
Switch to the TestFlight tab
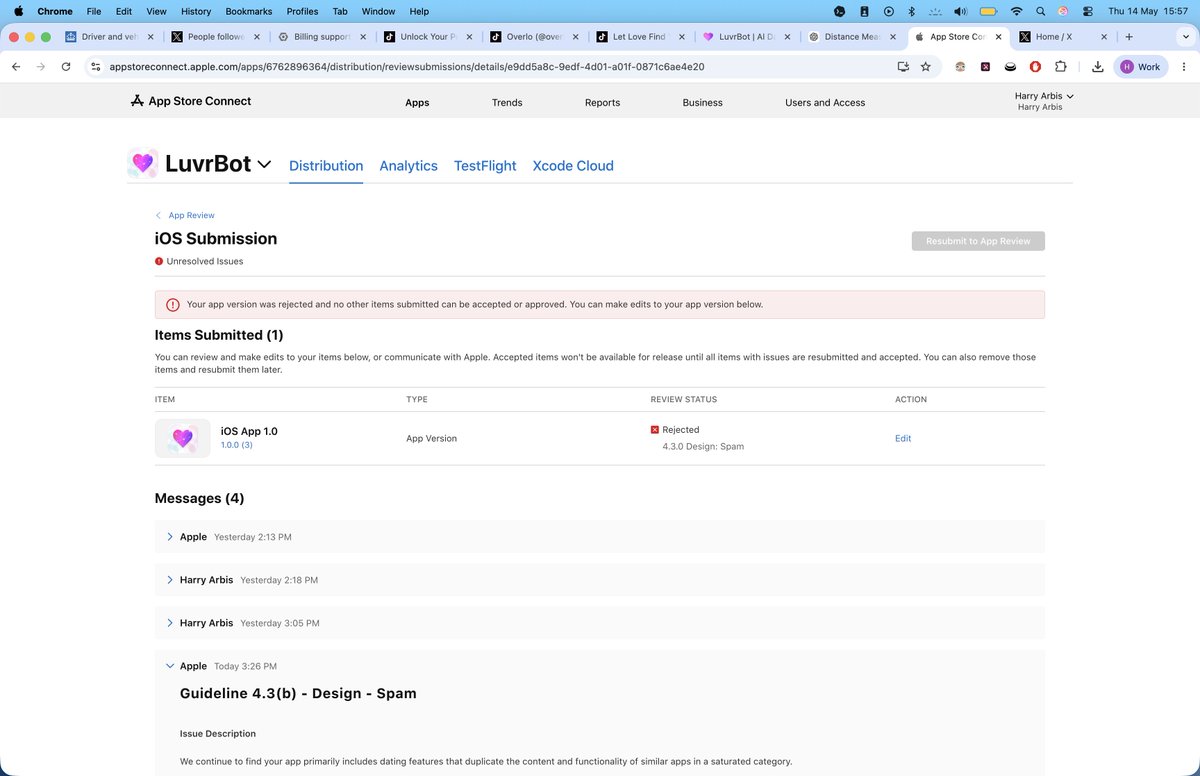coord(485,166)
